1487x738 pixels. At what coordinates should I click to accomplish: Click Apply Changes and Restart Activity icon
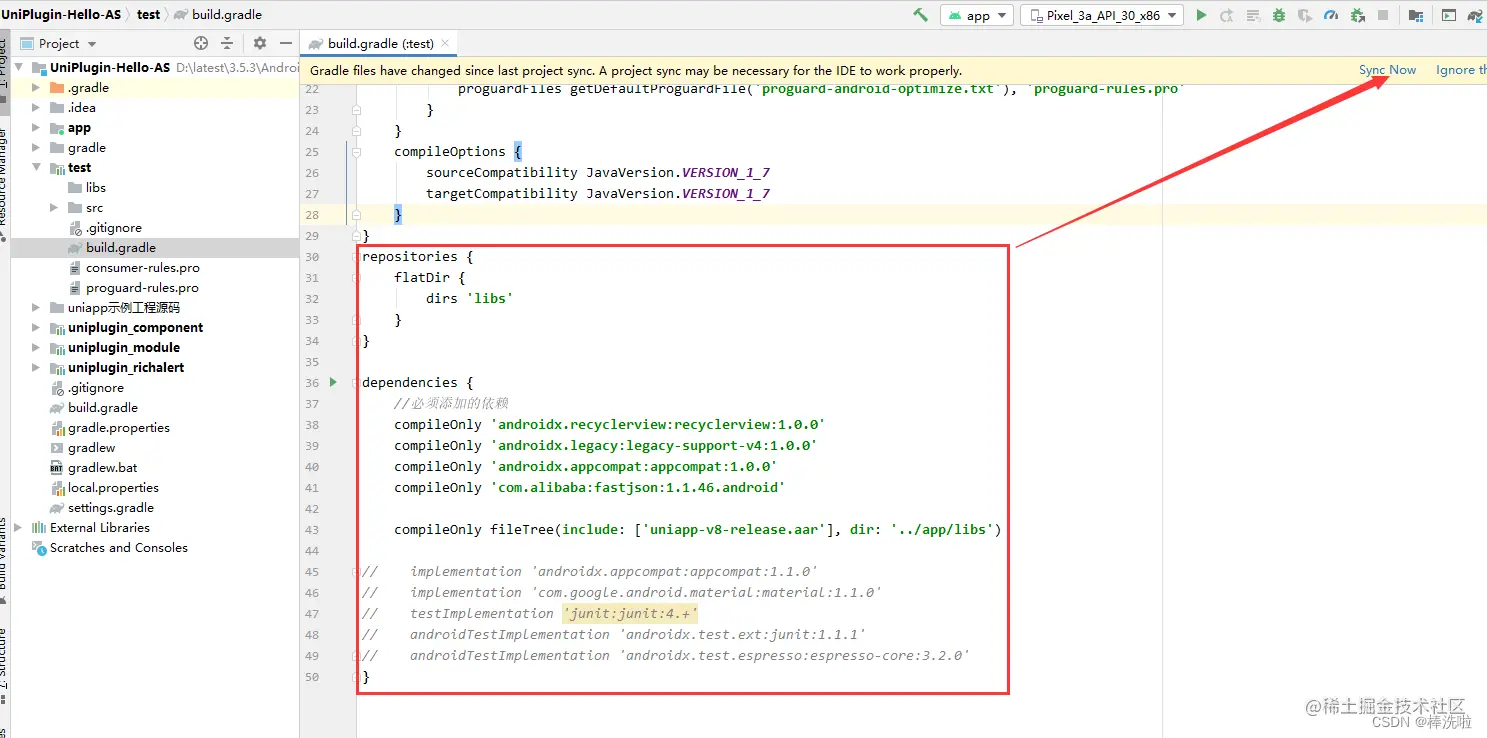coord(1227,15)
